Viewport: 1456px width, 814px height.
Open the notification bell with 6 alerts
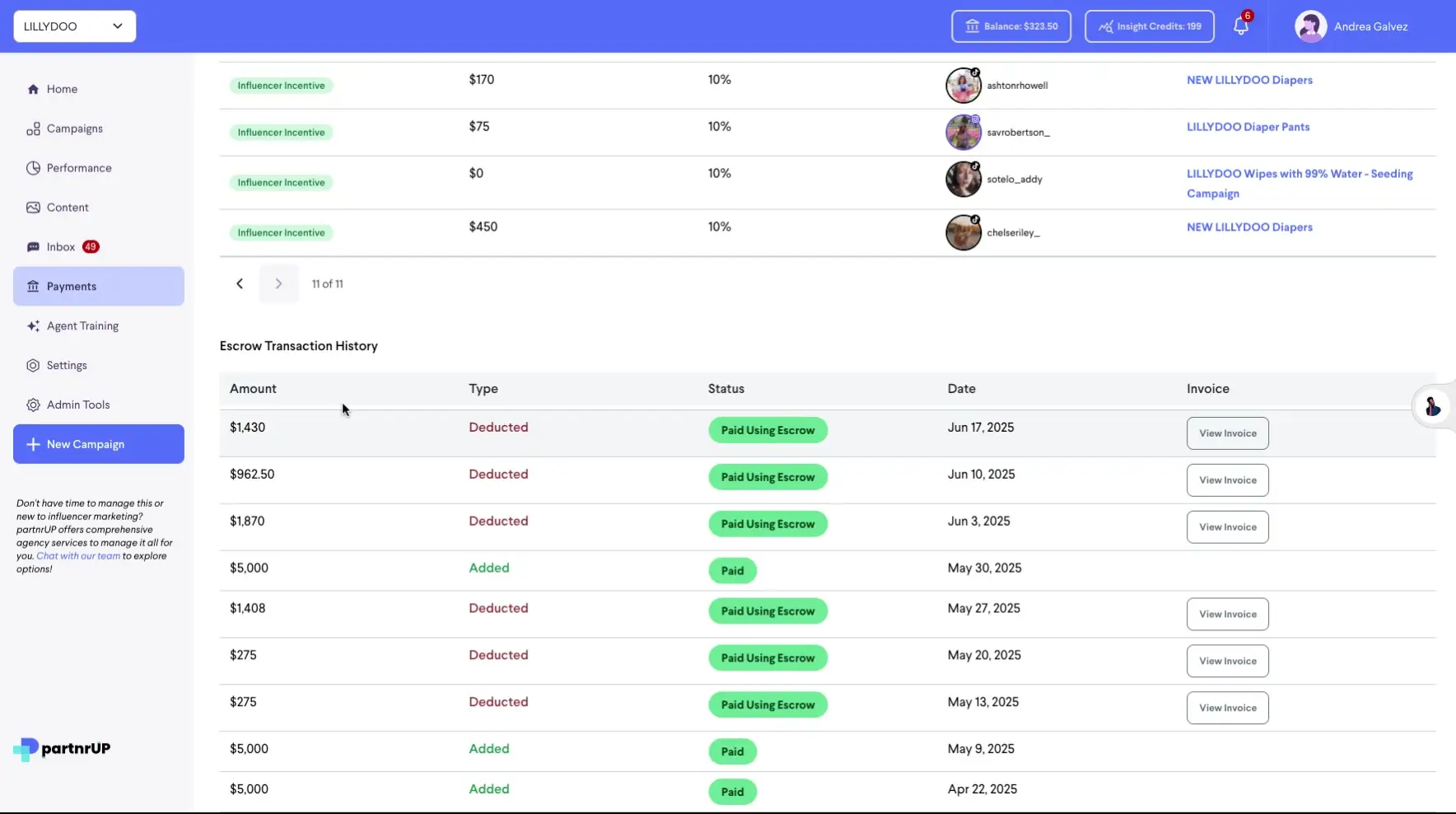pos(1241,26)
